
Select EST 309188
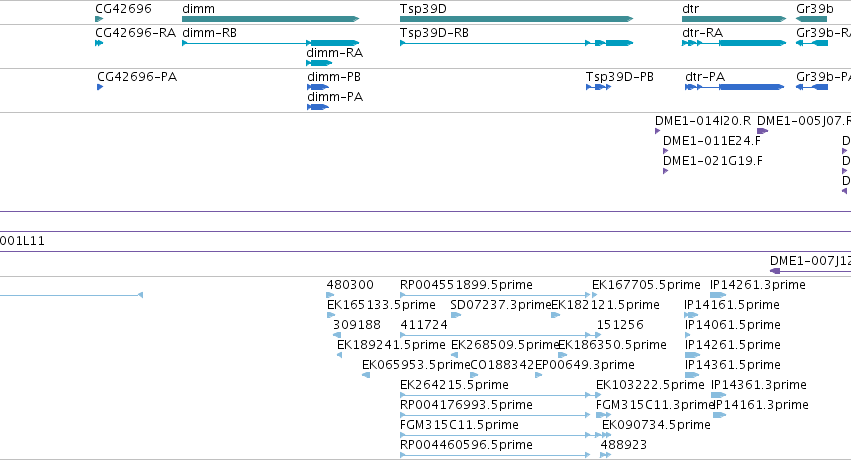point(357,325)
